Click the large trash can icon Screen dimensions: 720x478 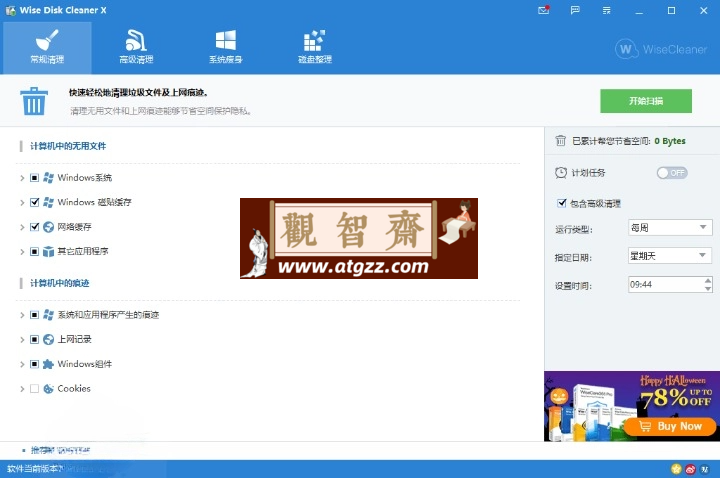pos(34,101)
